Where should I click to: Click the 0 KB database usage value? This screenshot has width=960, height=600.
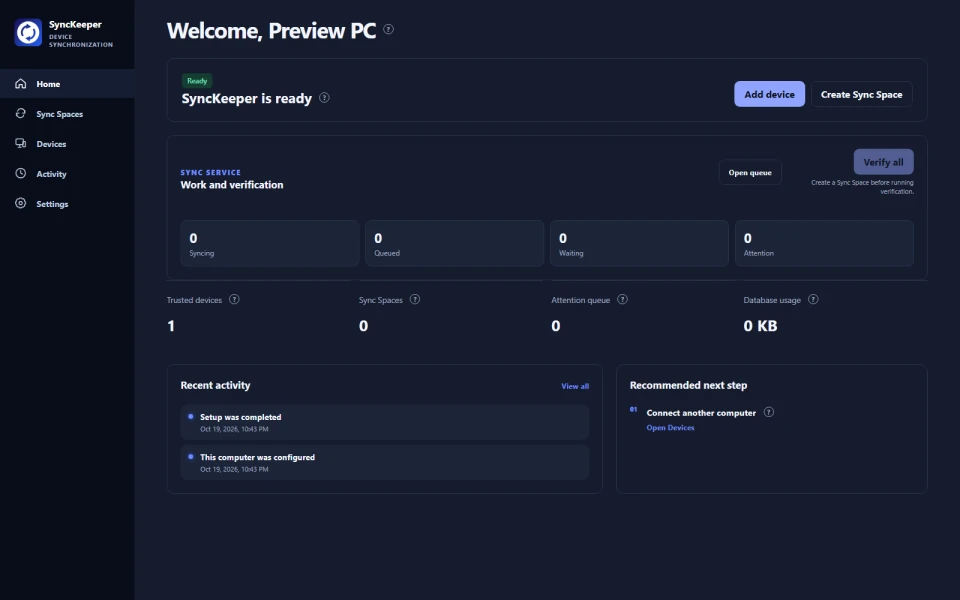pos(760,326)
